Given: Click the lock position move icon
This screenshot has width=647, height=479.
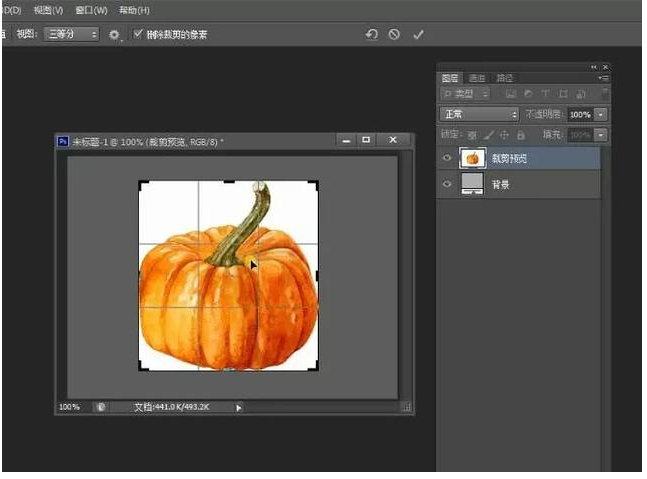Looking at the screenshot, I should click(x=504, y=134).
